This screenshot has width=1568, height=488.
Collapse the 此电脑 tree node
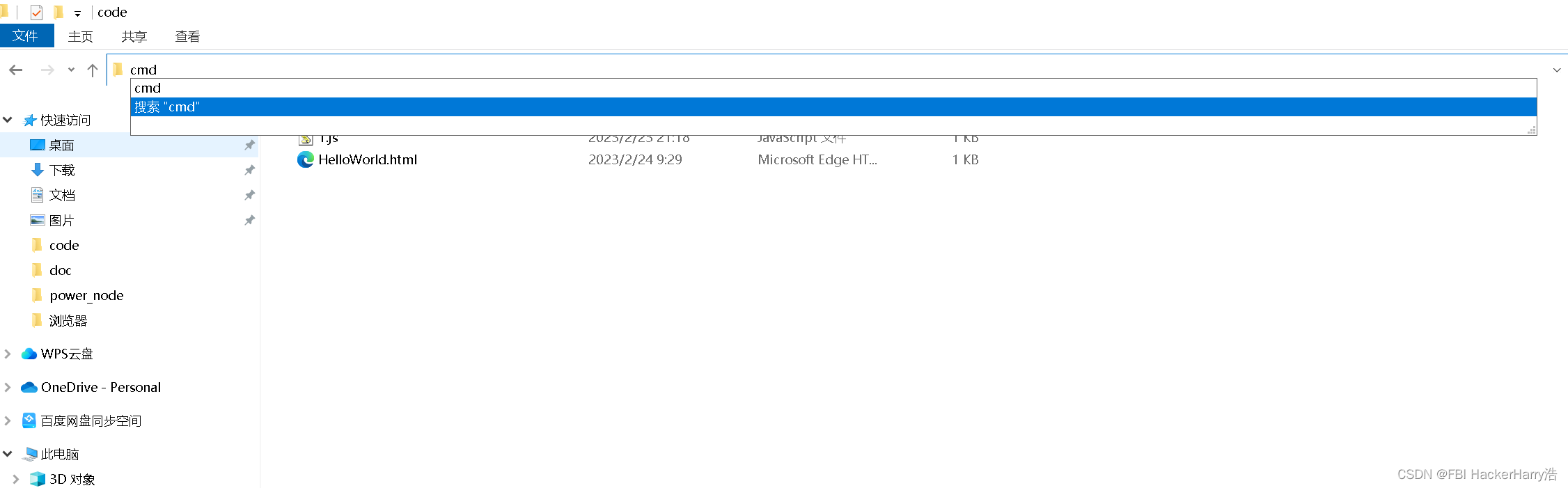tap(8, 454)
